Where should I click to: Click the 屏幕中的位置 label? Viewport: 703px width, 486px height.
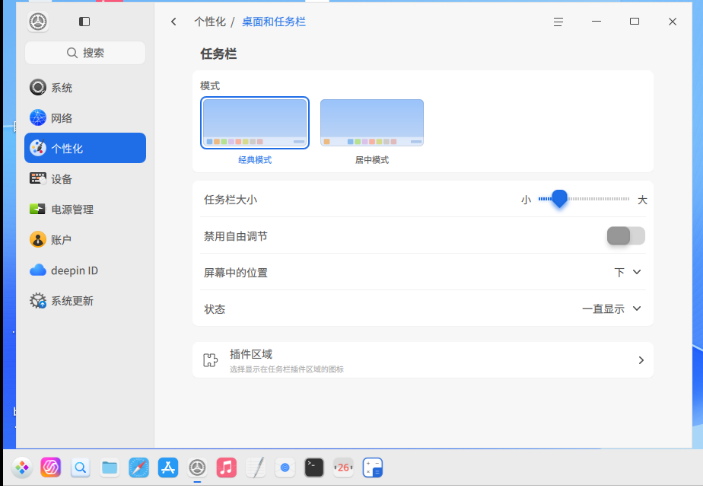235,273
